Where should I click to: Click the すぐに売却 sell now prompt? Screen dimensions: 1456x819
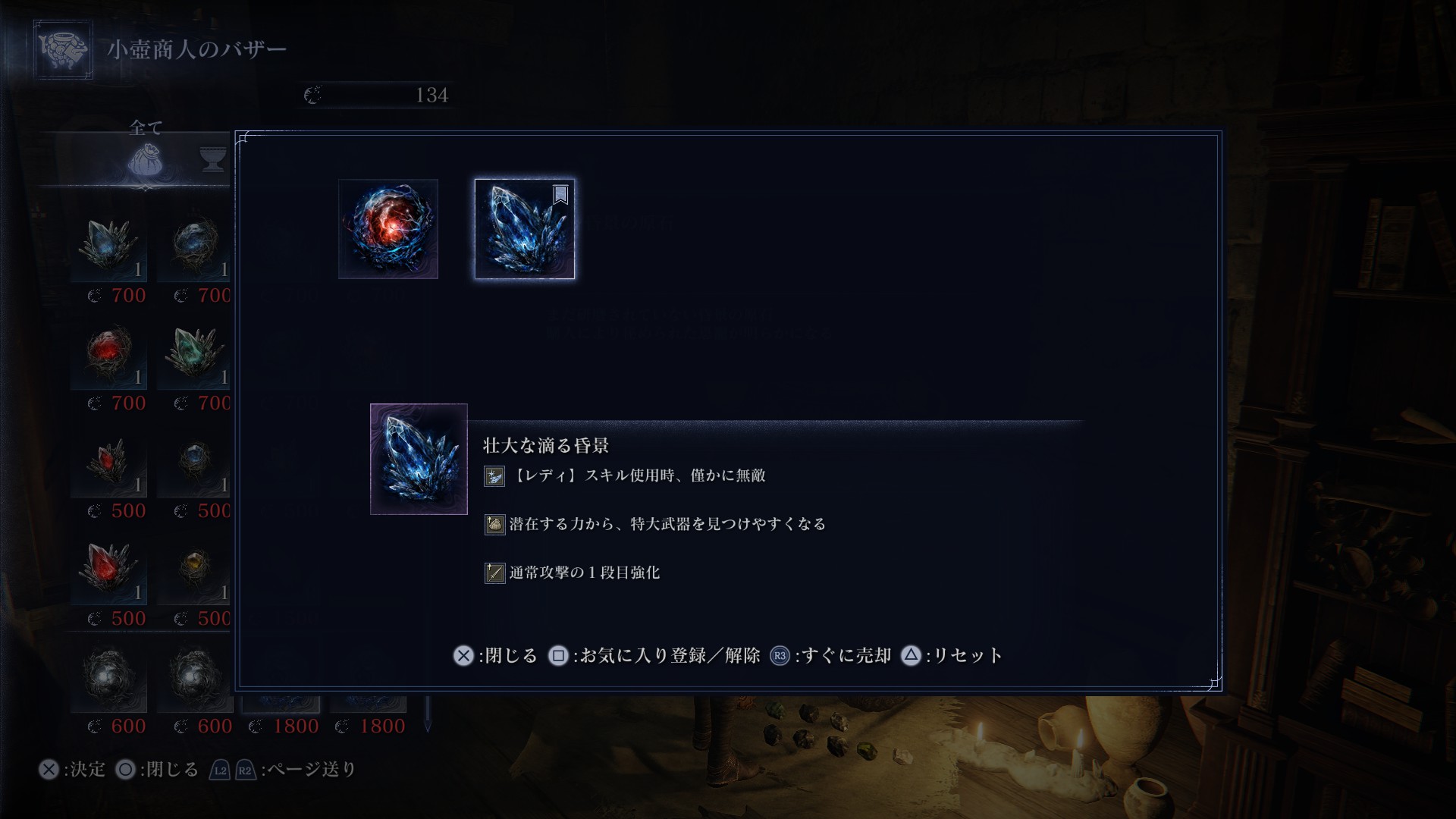830,656
